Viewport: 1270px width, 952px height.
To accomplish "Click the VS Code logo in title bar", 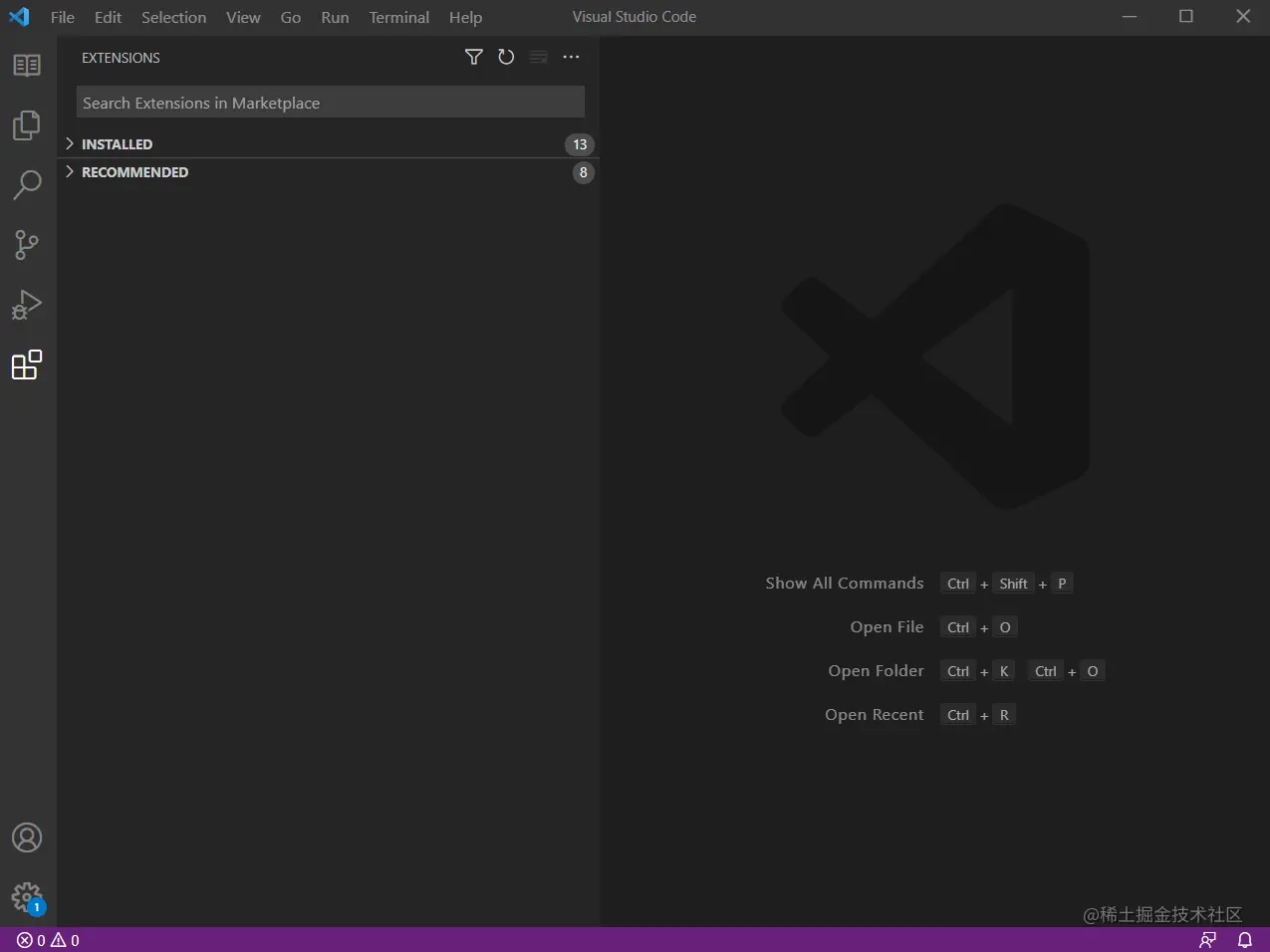I will [x=19, y=17].
